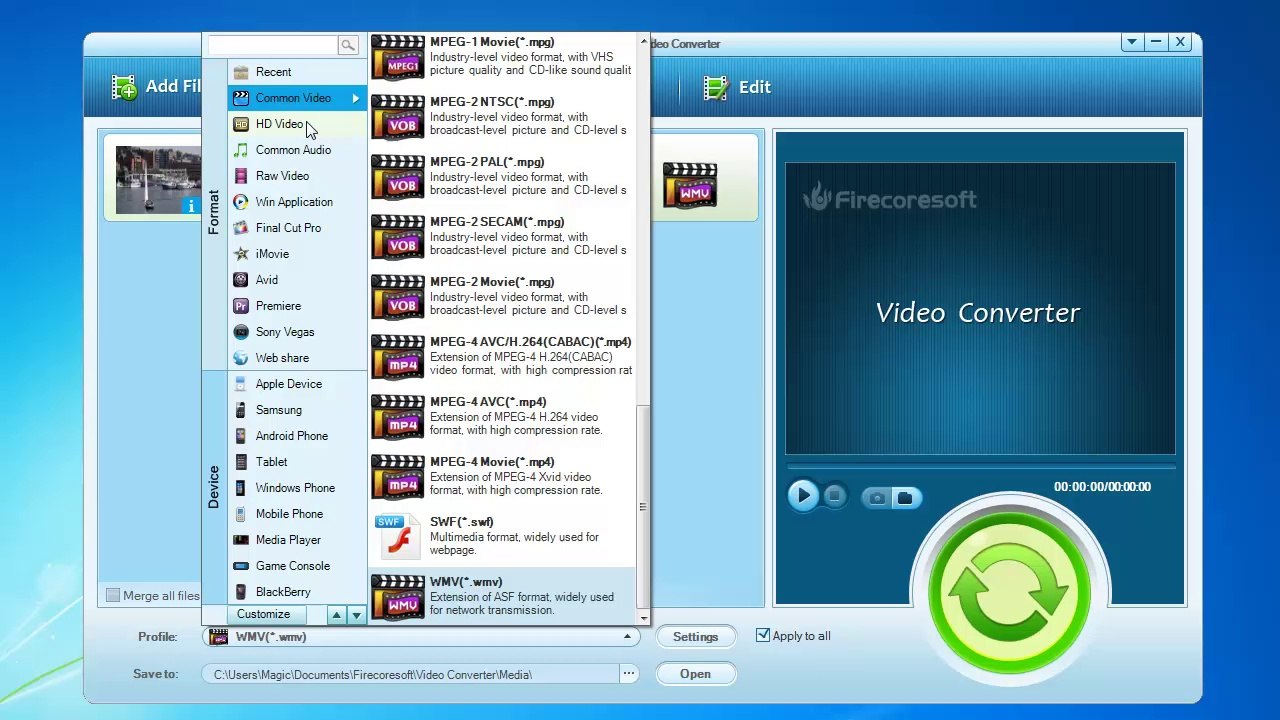This screenshot has height=720, width=1280.
Task: Click the Tablet device icon
Action: (240, 462)
